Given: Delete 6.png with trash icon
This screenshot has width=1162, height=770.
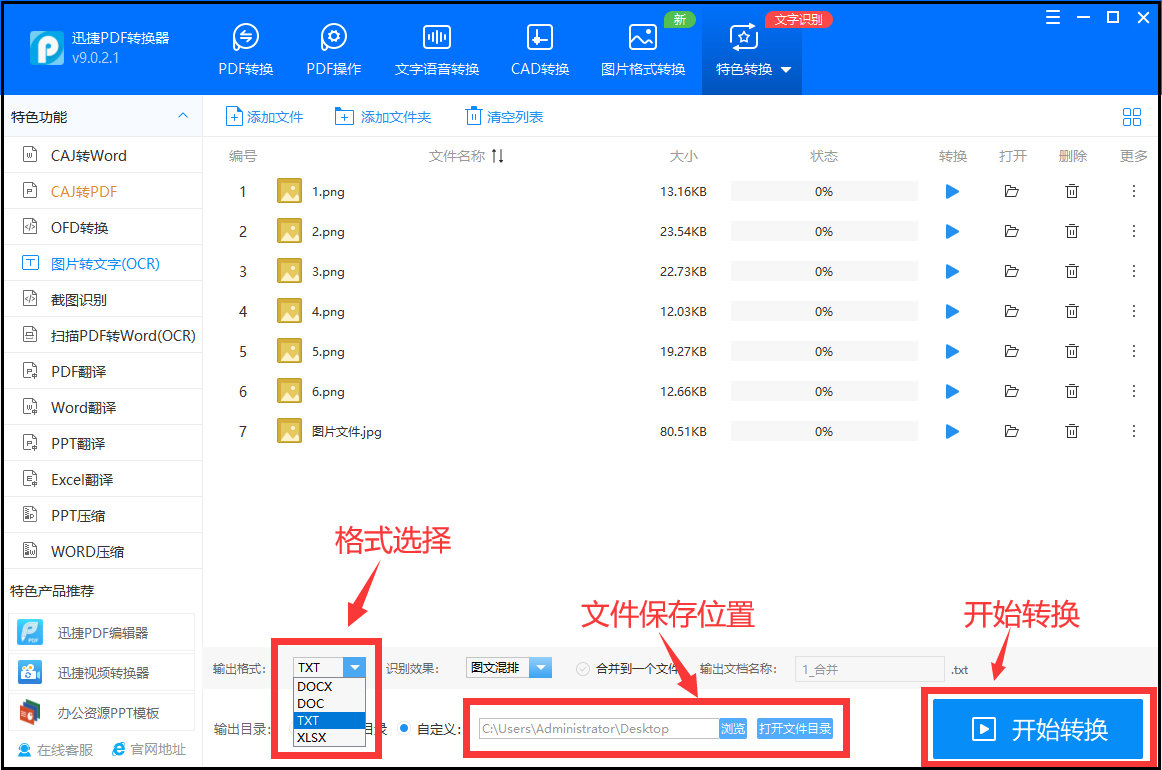Looking at the screenshot, I should [x=1072, y=391].
